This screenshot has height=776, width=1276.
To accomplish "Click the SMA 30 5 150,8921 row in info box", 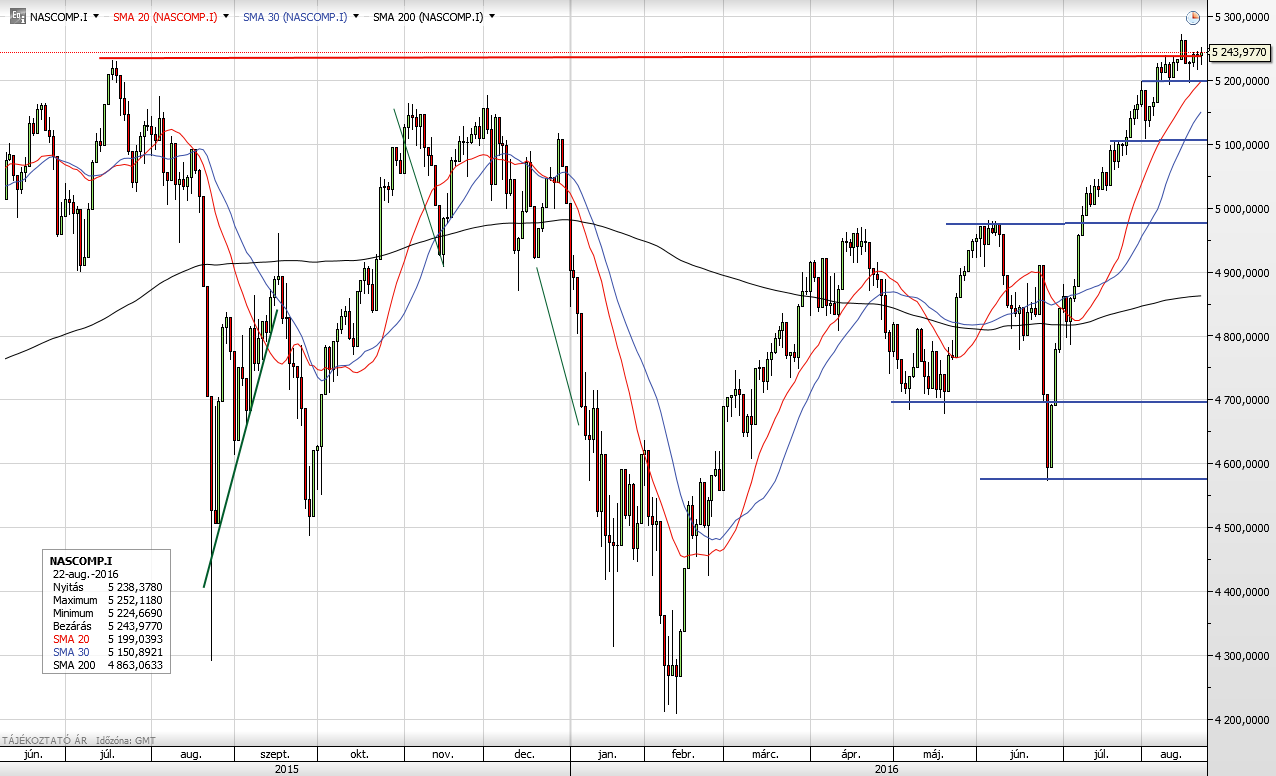I will click(107, 652).
